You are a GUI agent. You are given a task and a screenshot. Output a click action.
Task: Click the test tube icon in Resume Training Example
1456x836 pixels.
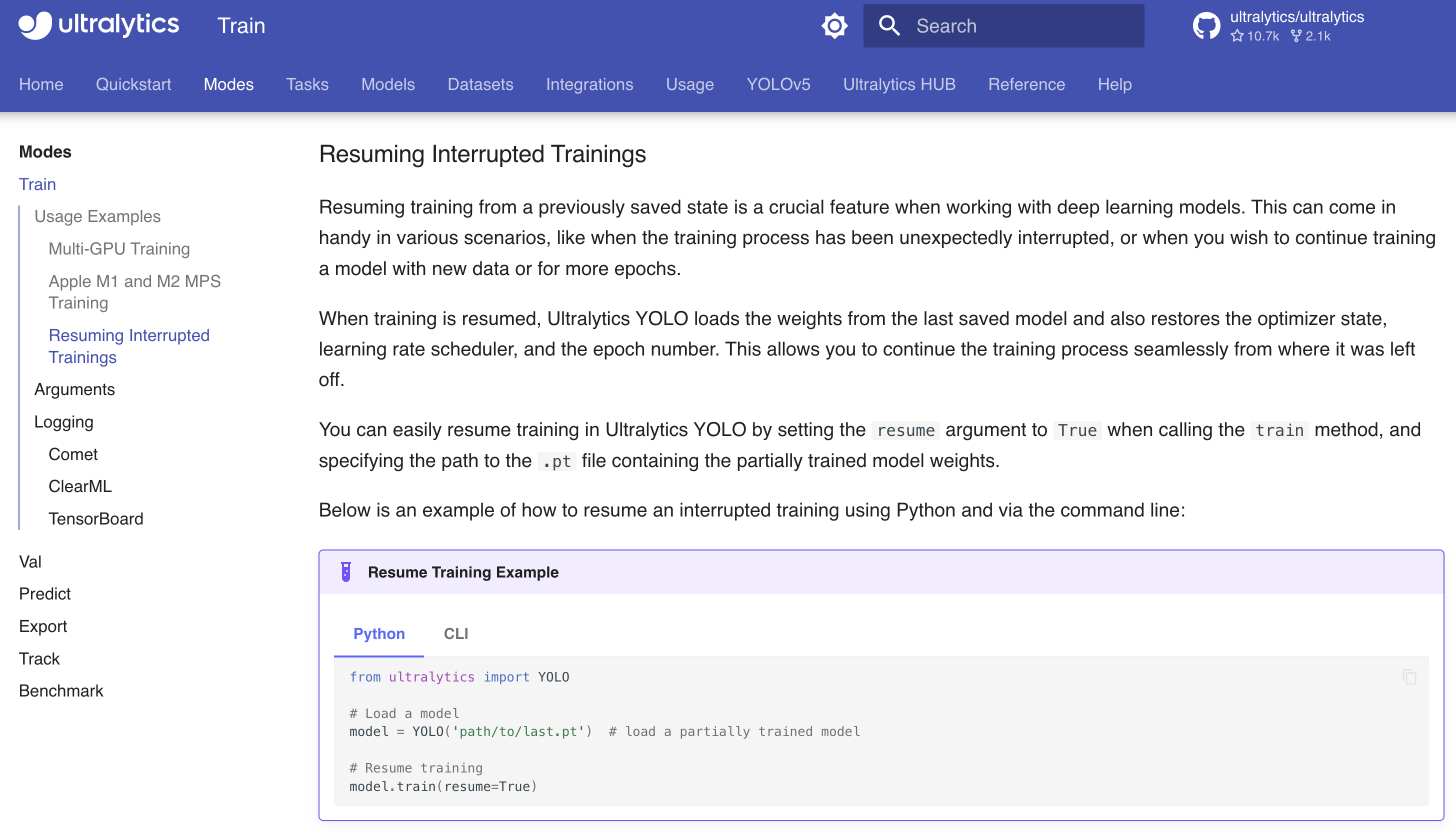pyautogui.click(x=346, y=572)
